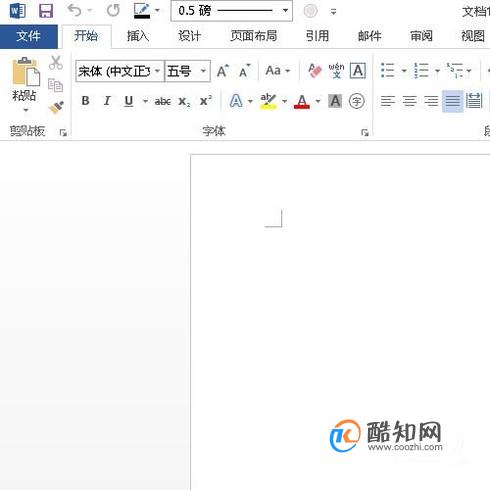
Task: Click the Cut scissors icon
Action: click(x=56, y=63)
